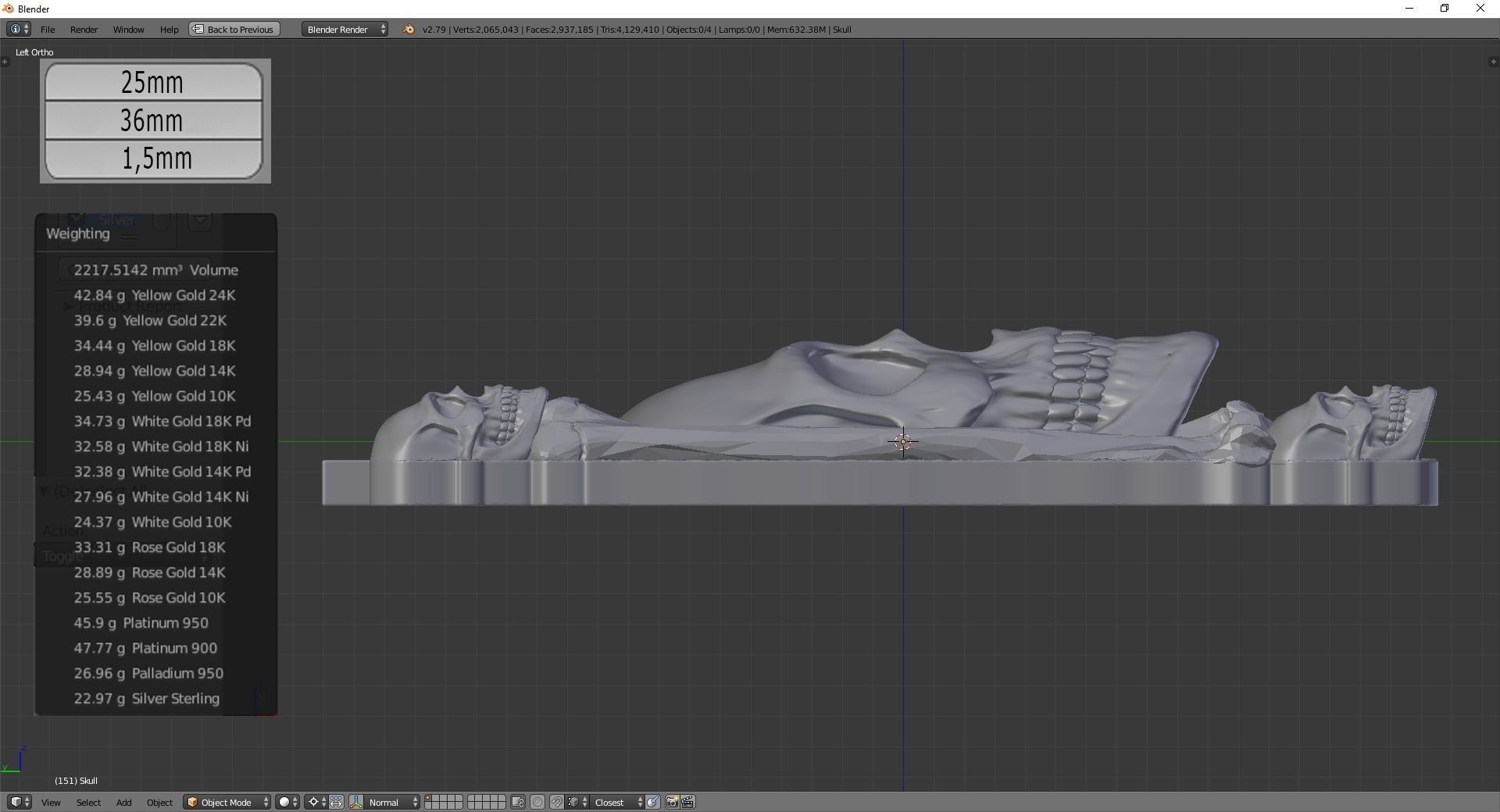This screenshot has height=812, width=1500.
Task: Open the pivot point selector
Action: (316, 802)
